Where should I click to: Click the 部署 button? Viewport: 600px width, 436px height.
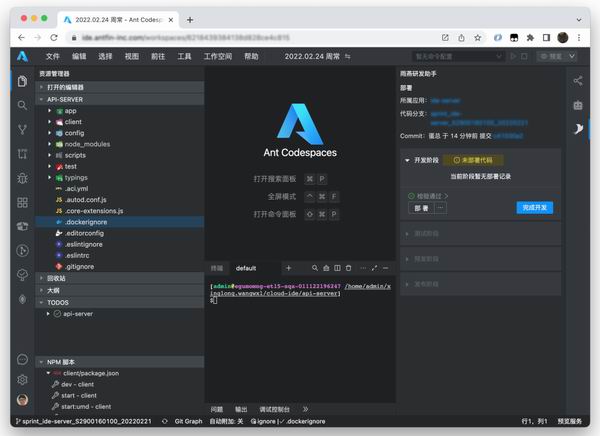tap(421, 208)
